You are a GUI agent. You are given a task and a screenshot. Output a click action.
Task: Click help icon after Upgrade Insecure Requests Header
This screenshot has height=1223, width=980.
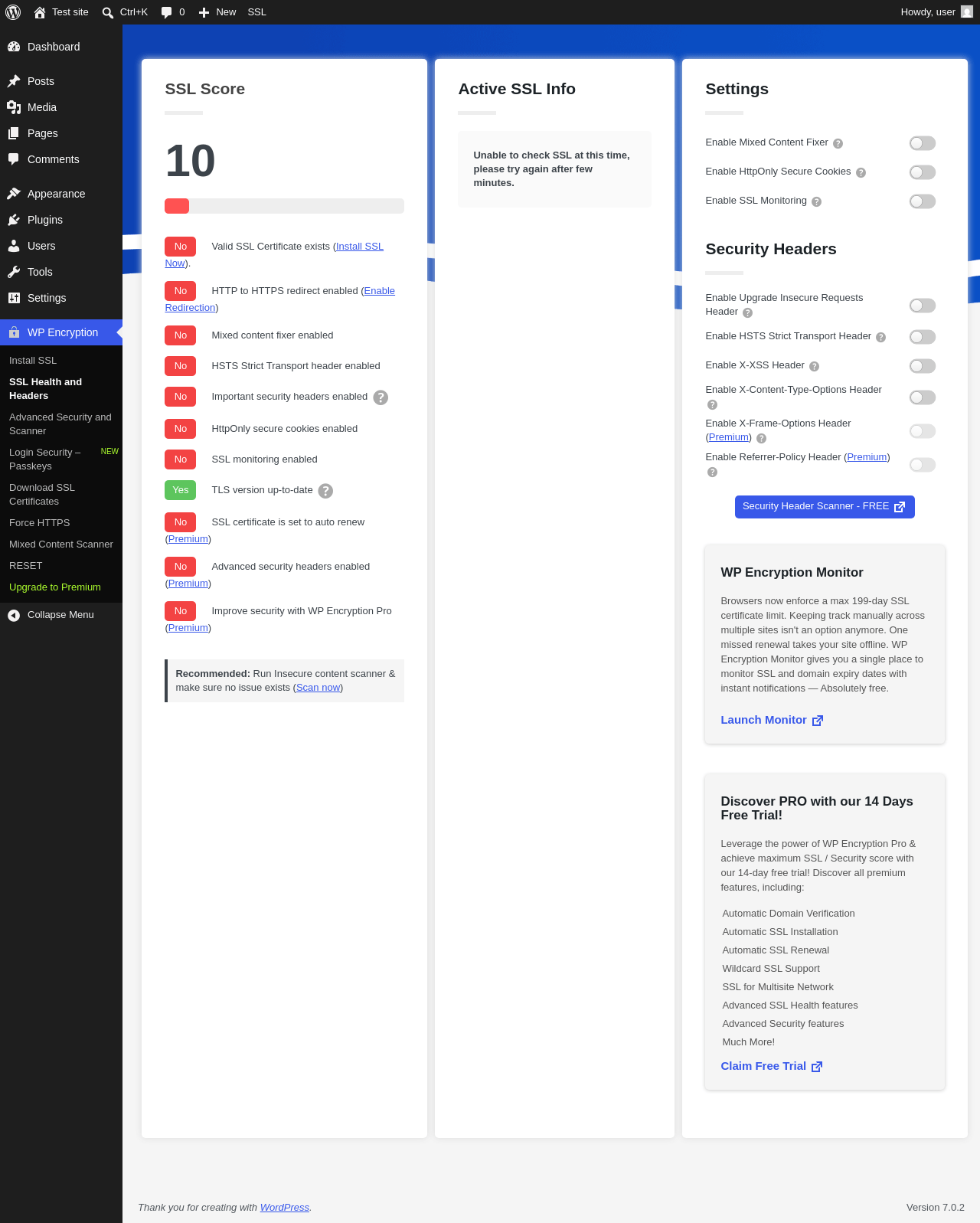[747, 312]
